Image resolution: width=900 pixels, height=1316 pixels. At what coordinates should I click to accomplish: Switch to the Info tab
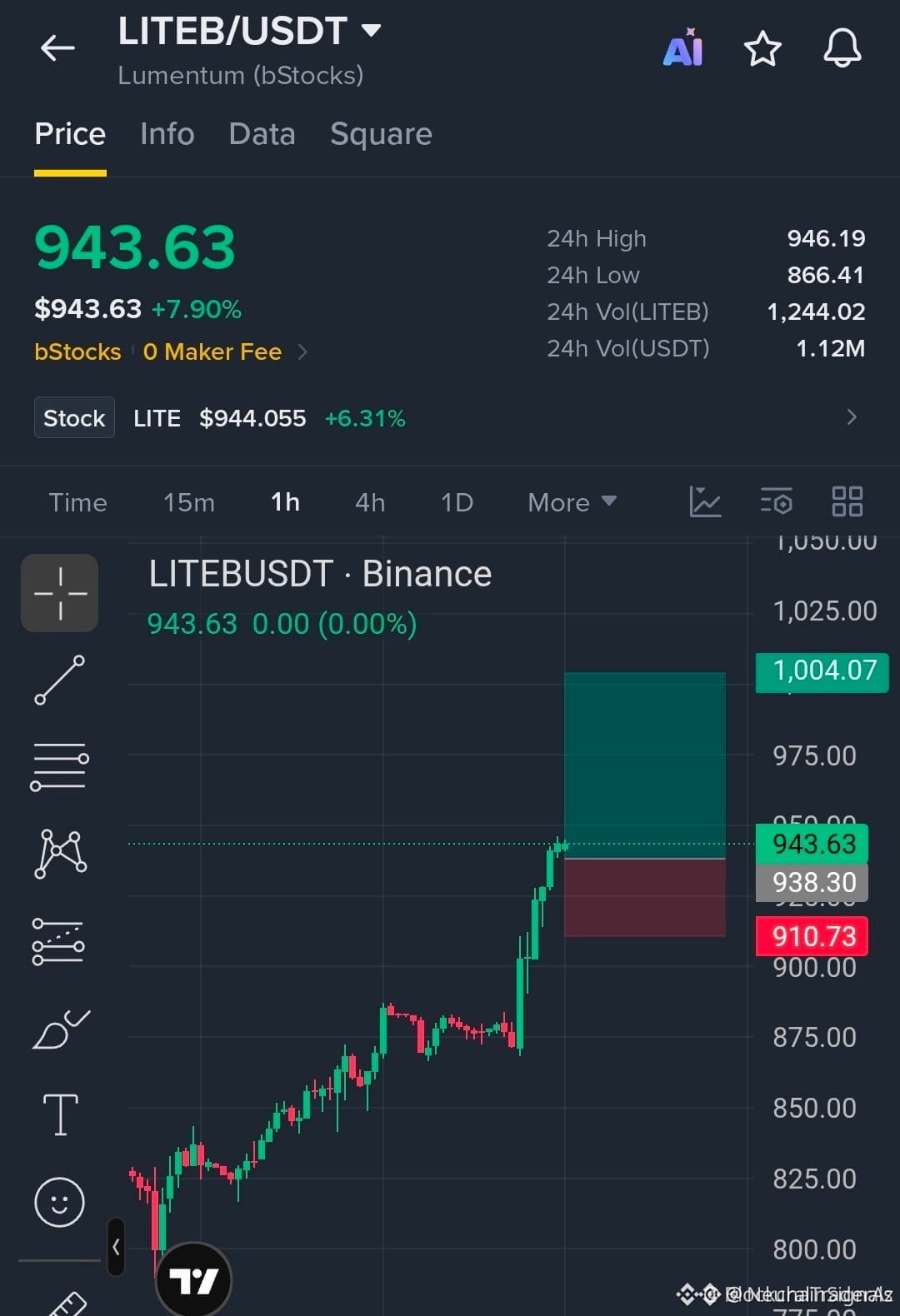(x=167, y=134)
